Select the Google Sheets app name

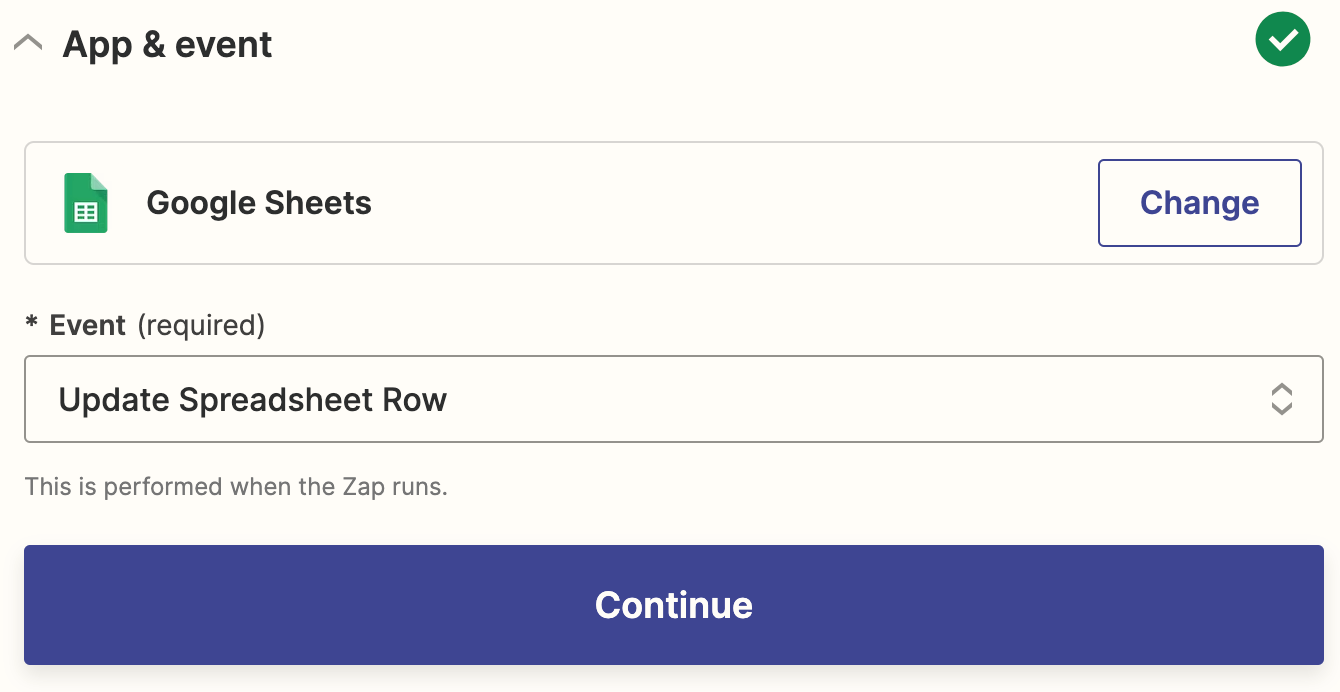click(259, 203)
